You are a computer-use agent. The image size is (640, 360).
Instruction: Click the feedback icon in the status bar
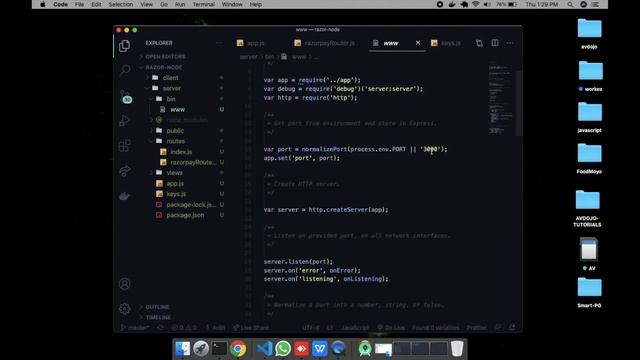click(x=498, y=327)
